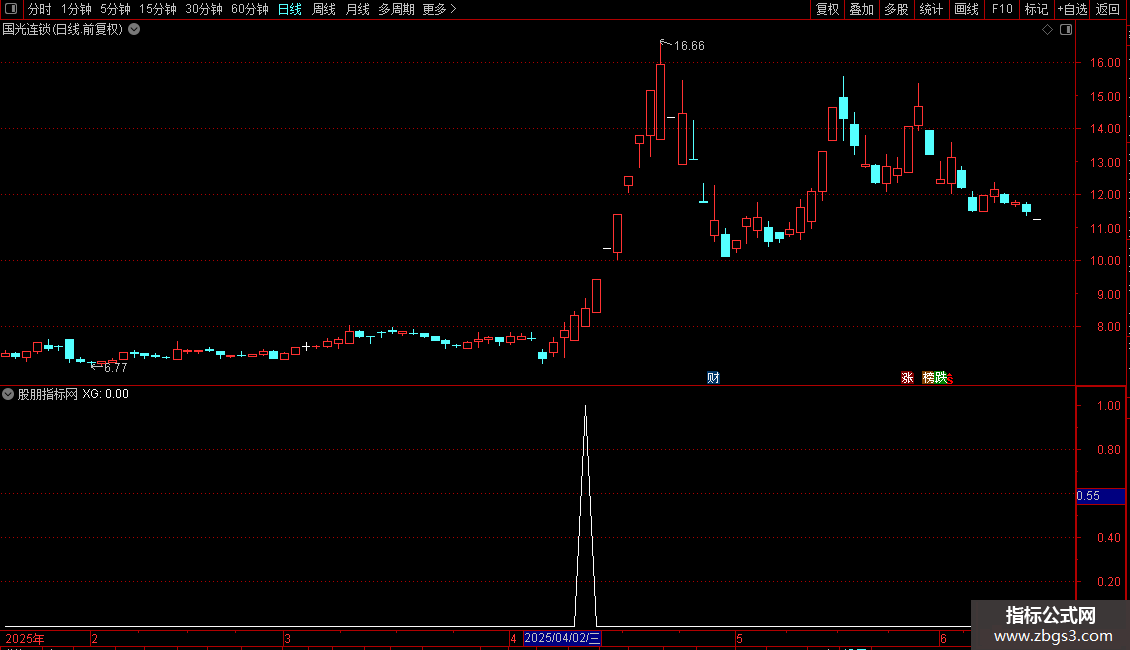Click the diamond marker icon at chart top right
The width and height of the screenshot is (1130, 650).
click(1048, 30)
